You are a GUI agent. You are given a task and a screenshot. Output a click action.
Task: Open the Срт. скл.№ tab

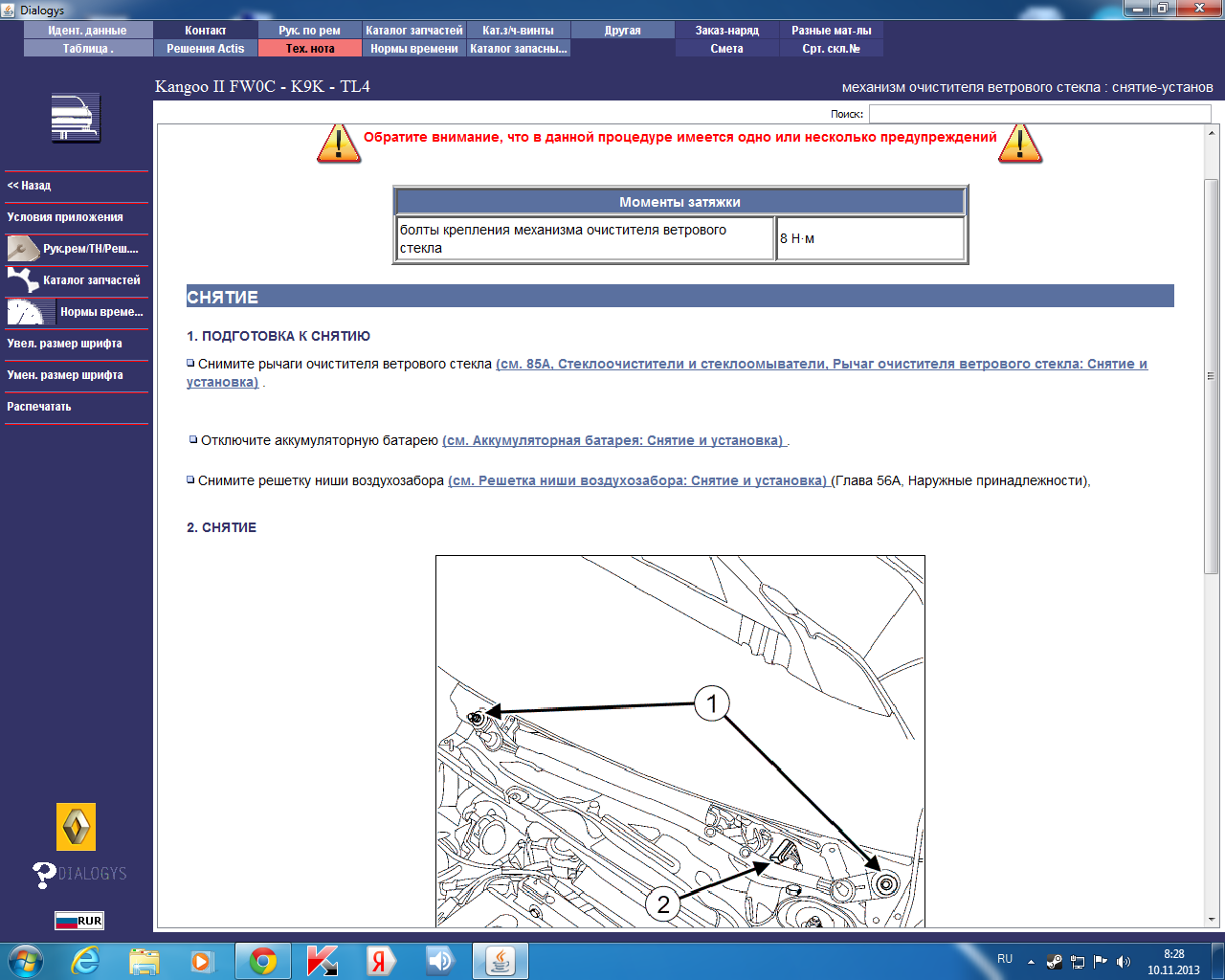click(x=832, y=49)
